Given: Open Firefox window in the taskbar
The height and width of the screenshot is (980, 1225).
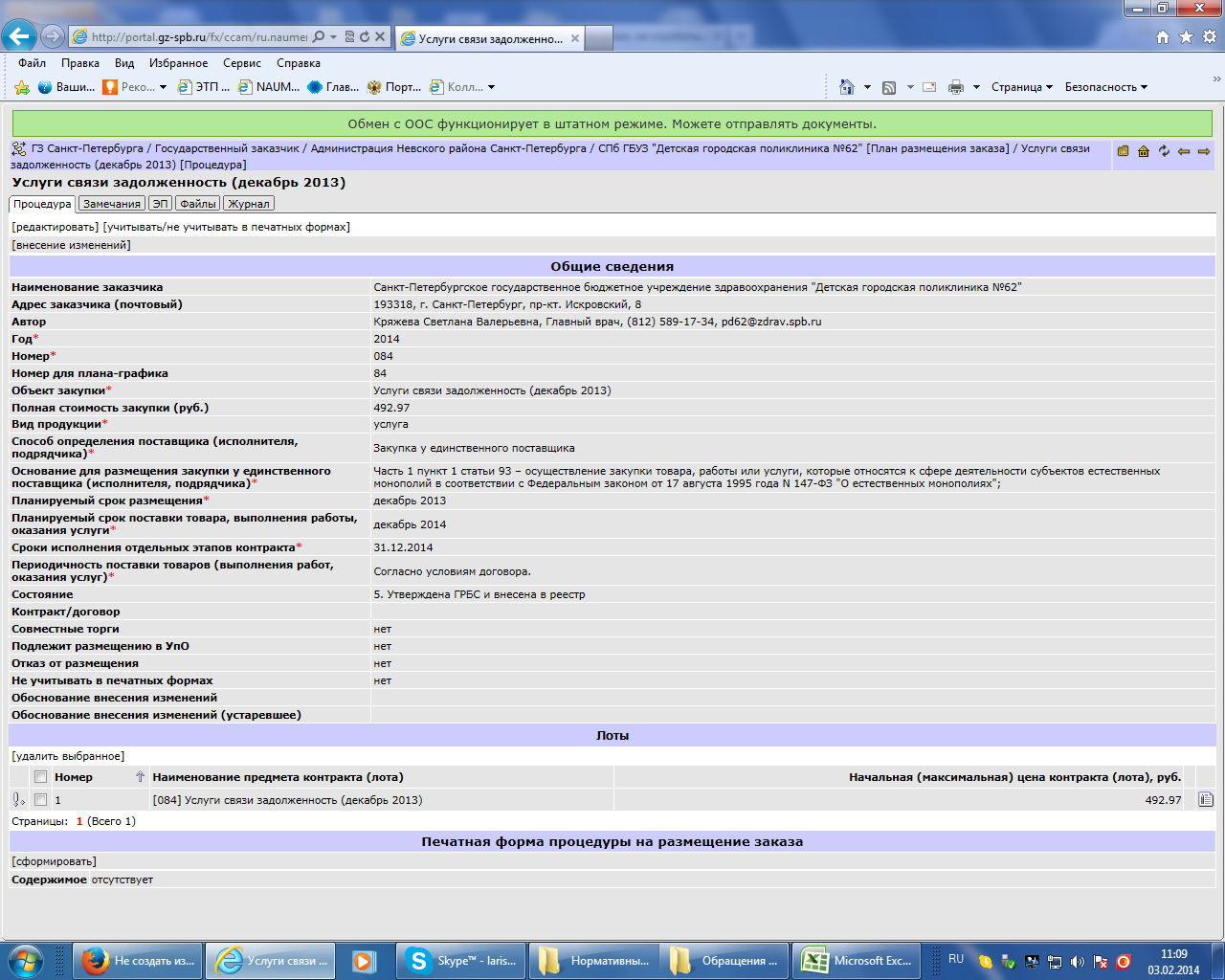Looking at the screenshot, I should pyautogui.click(x=138, y=961).
